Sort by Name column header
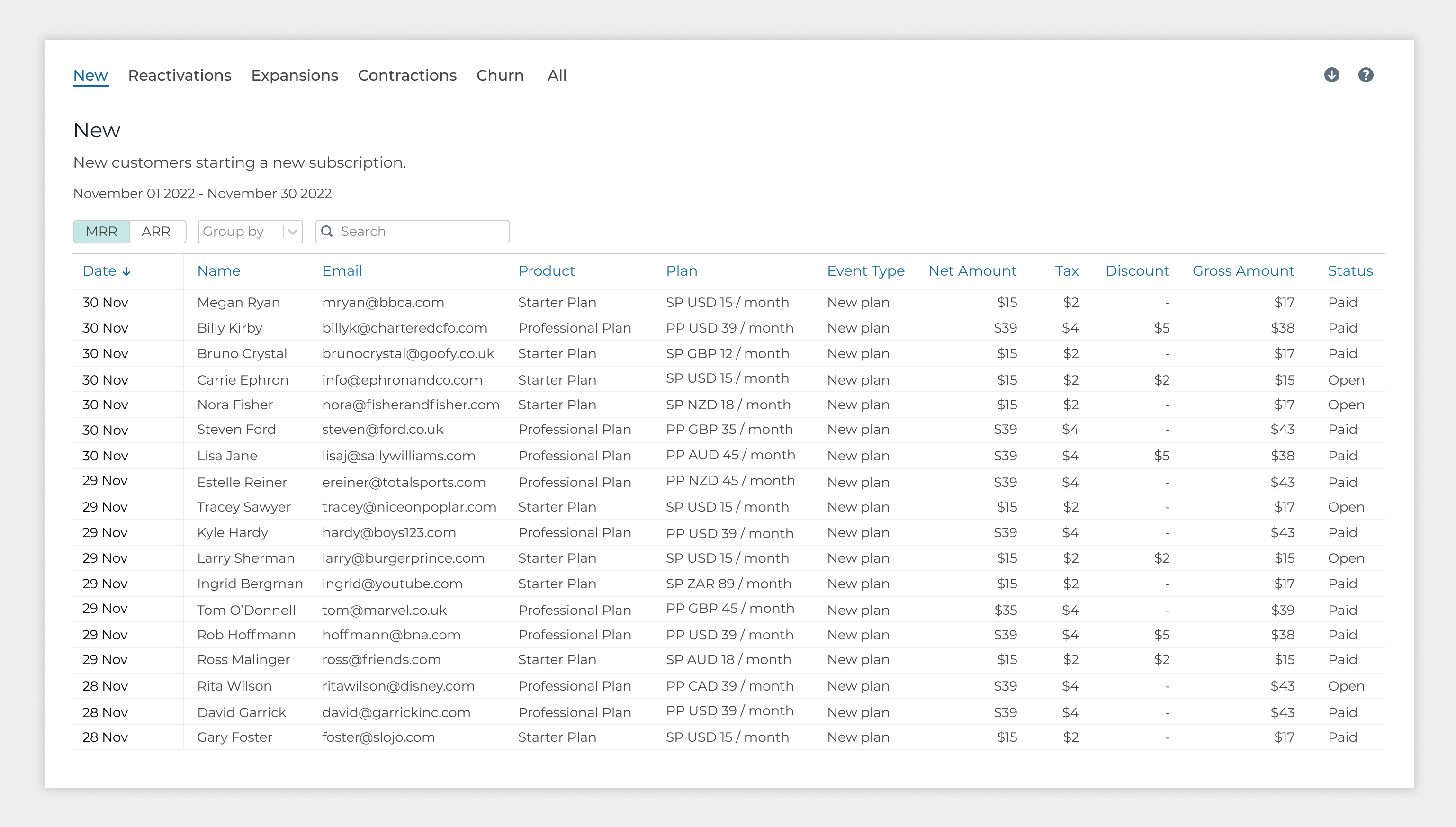The height and width of the screenshot is (827, 1456). point(219,271)
